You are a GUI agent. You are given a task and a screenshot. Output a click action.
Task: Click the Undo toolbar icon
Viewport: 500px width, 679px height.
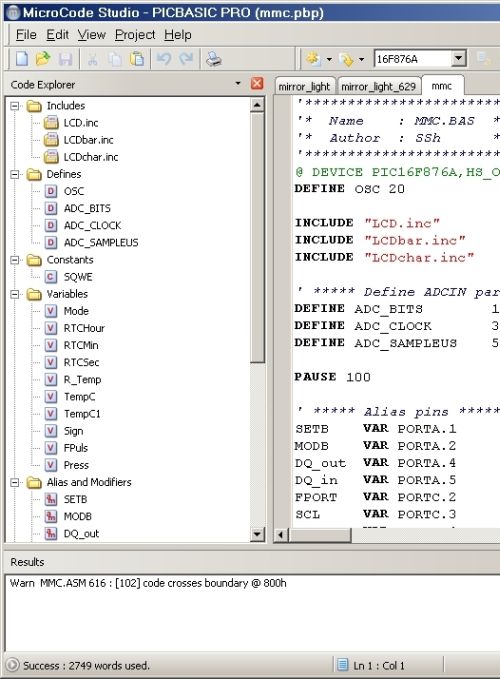[164, 58]
